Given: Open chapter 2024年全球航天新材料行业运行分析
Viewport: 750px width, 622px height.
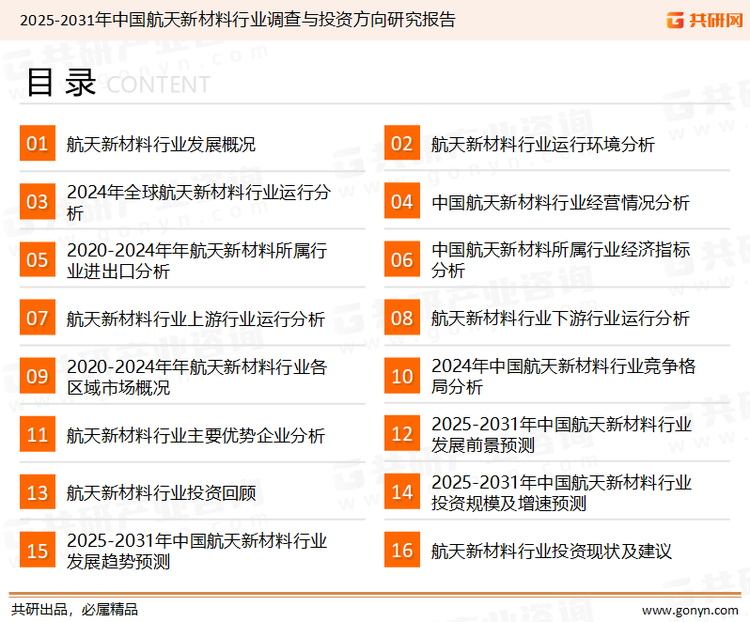Looking at the screenshot, I should click(x=199, y=202).
